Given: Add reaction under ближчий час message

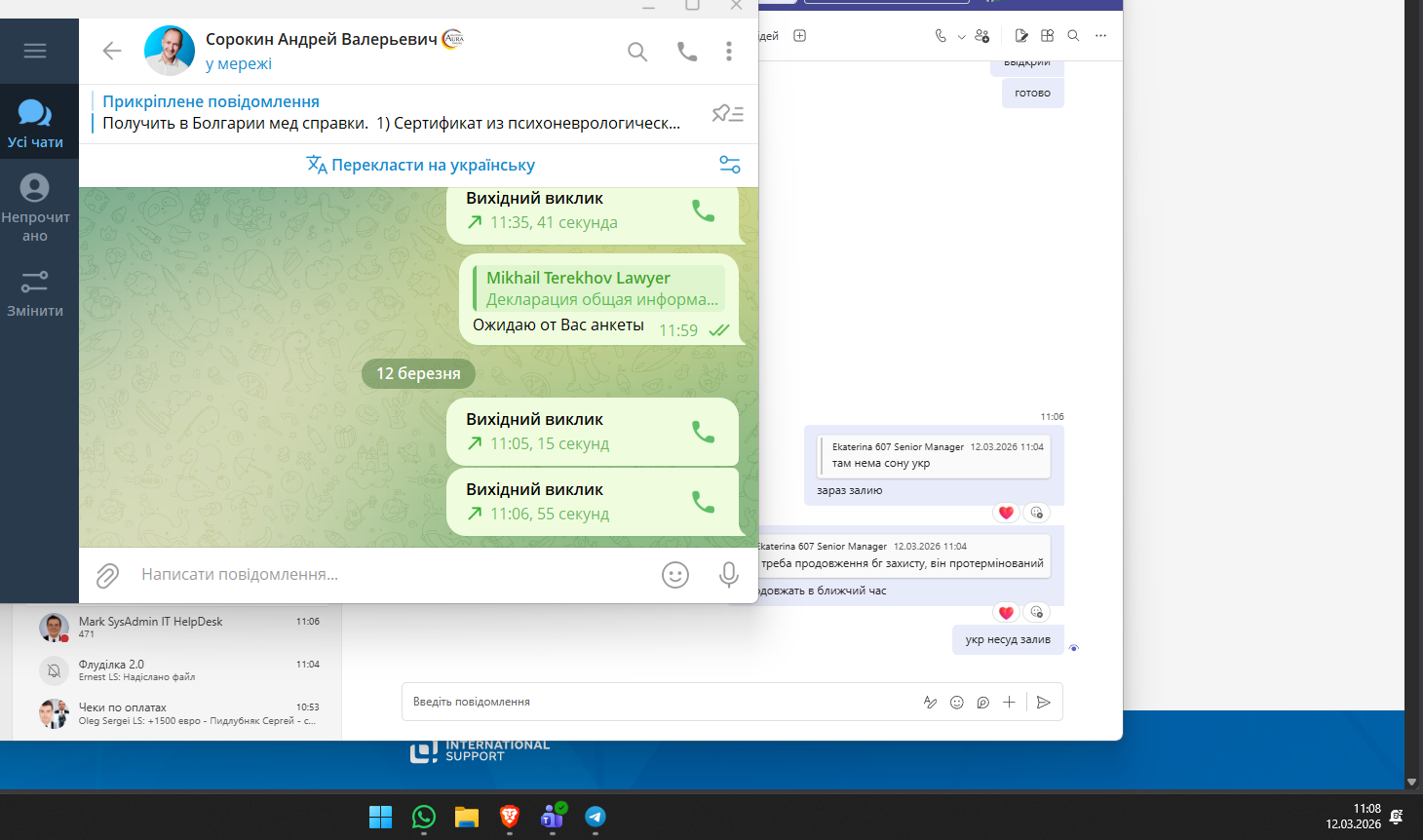Looking at the screenshot, I should (1036, 612).
